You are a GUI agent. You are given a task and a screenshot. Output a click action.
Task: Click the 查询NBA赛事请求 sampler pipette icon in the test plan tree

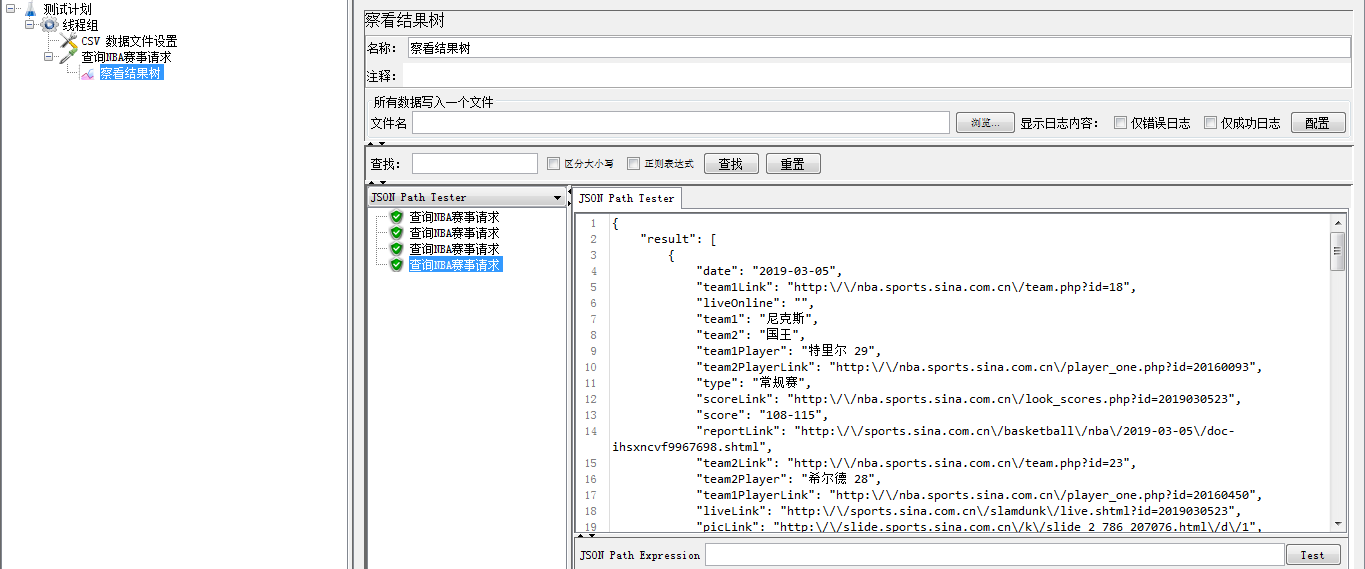tap(68, 57)
